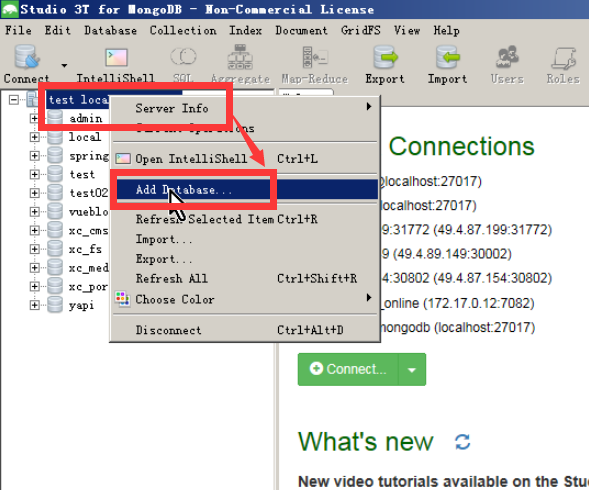589x490 pixels.
Task: Click the Choose Color palette icon
Action: click(123, 299)
